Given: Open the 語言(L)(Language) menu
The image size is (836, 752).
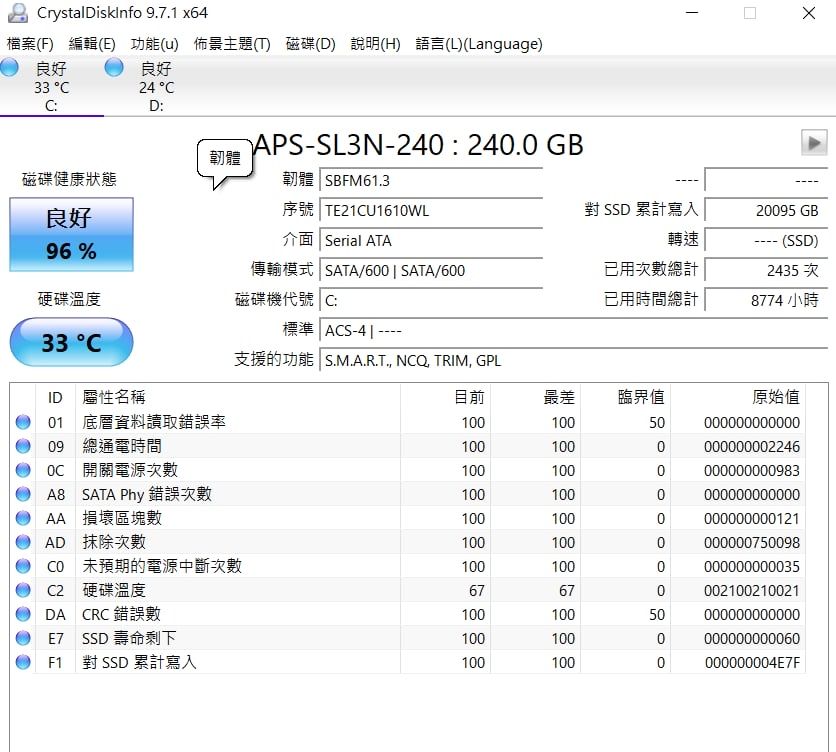Looking at the screenshot, I should point(478,44).
